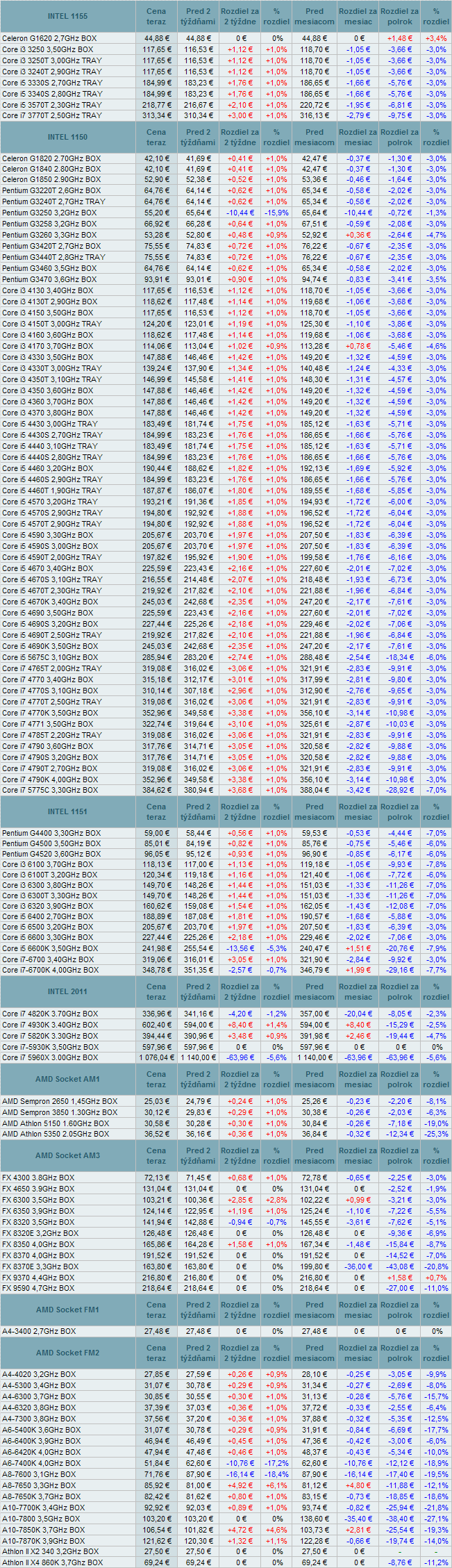Screen dimensions: 452x1568
Task: Click 'Cena teraz' header in INTEL 1155 section
Action: [x=156, y=16]
